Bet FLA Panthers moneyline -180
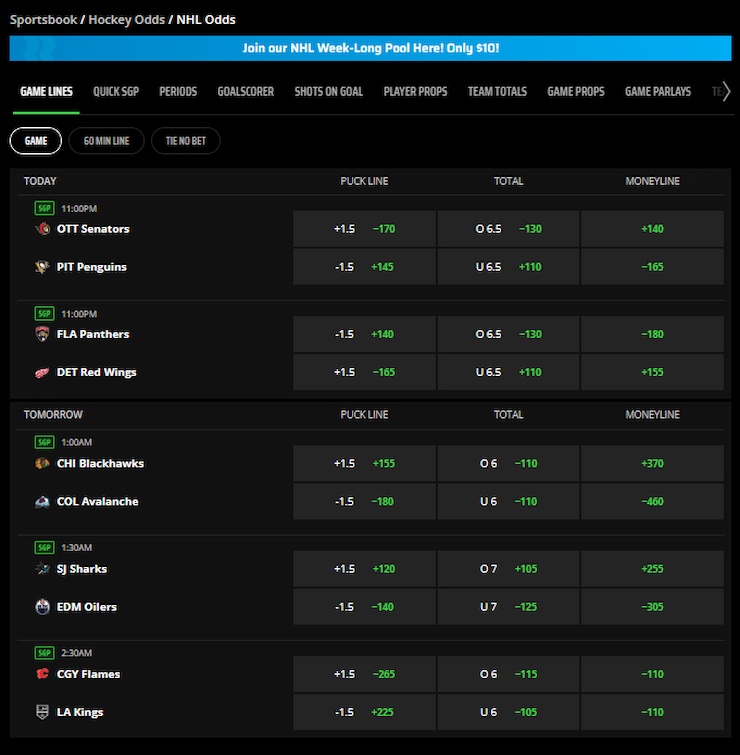The width and height of the screenshot is (740, 755). (652, 334)
